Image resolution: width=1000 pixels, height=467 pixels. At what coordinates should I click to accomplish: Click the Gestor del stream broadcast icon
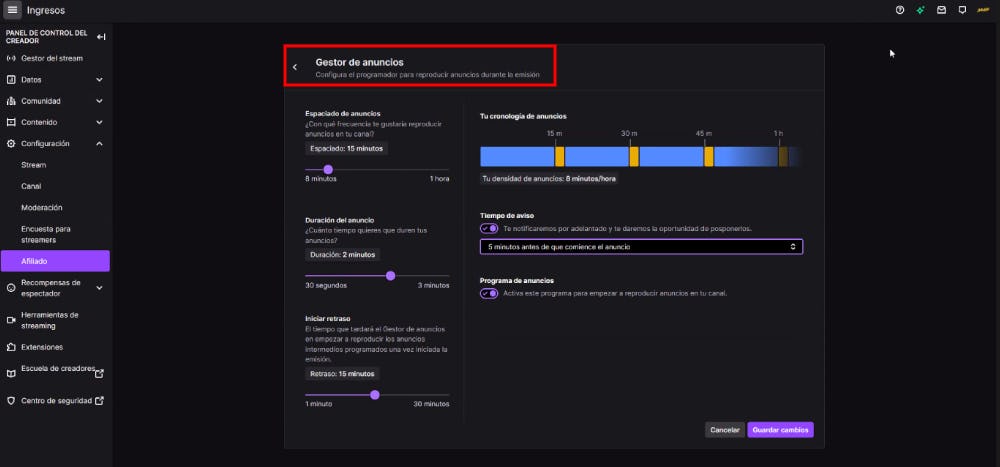click(11, 59)
